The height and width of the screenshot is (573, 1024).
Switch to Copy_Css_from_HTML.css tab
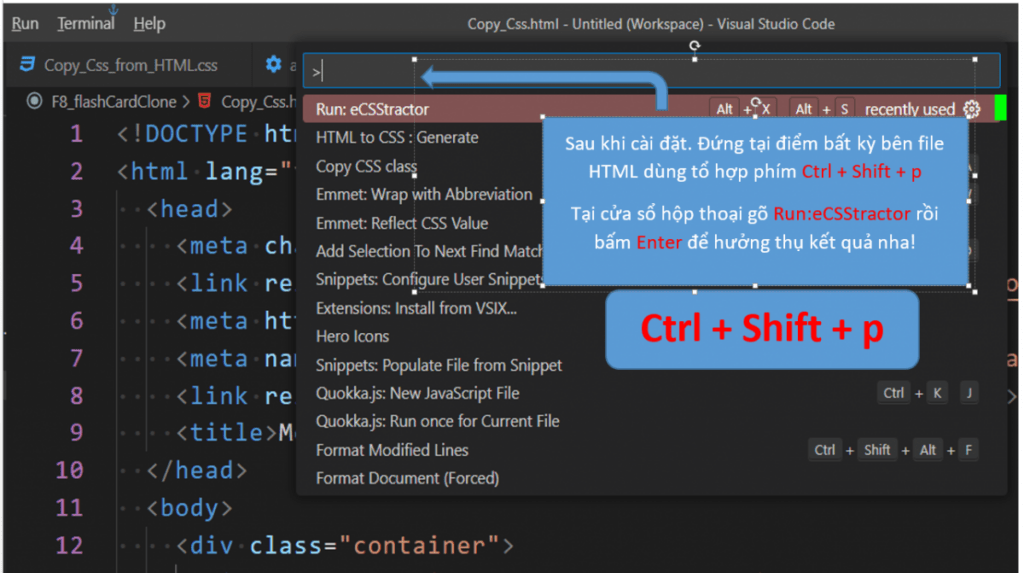point(131,65)
